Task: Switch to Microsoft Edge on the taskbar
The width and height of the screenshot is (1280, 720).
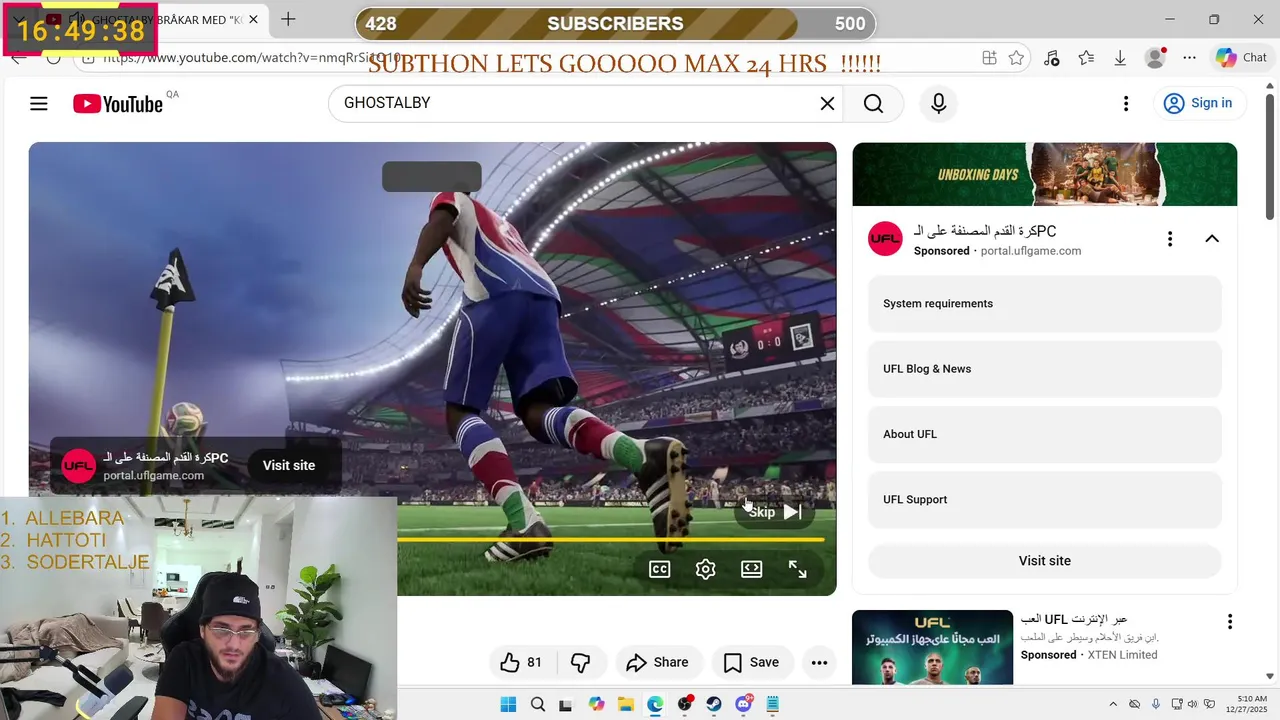Action: 655,704
